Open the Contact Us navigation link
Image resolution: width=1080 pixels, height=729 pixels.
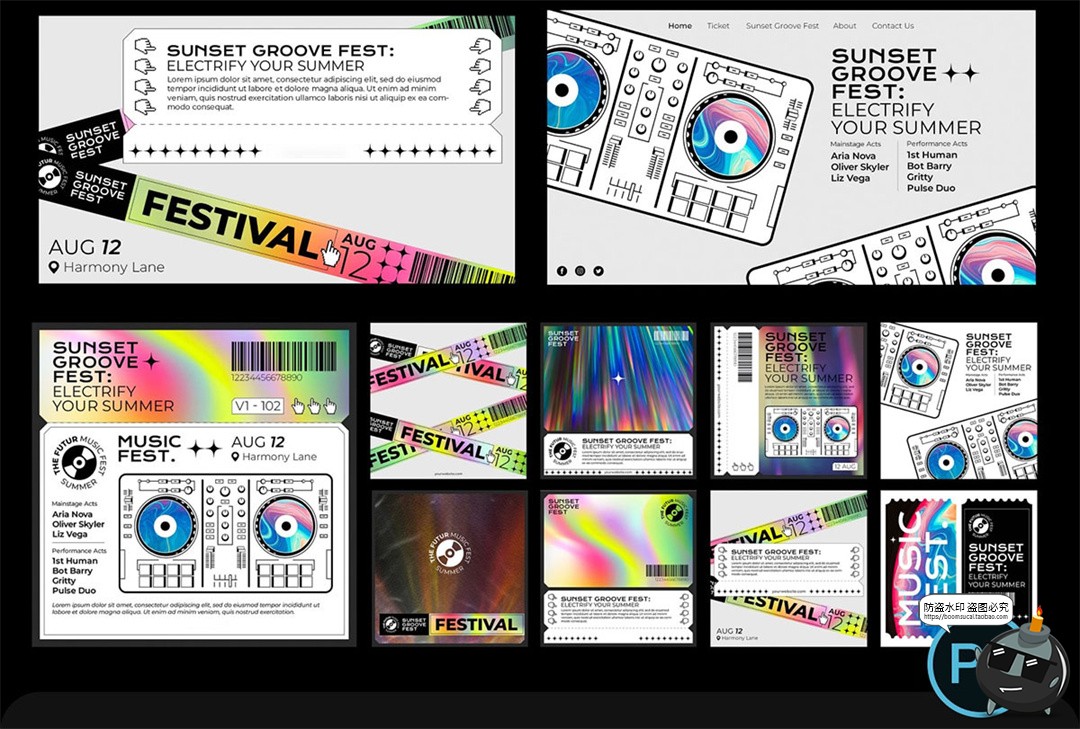[893, 26]
